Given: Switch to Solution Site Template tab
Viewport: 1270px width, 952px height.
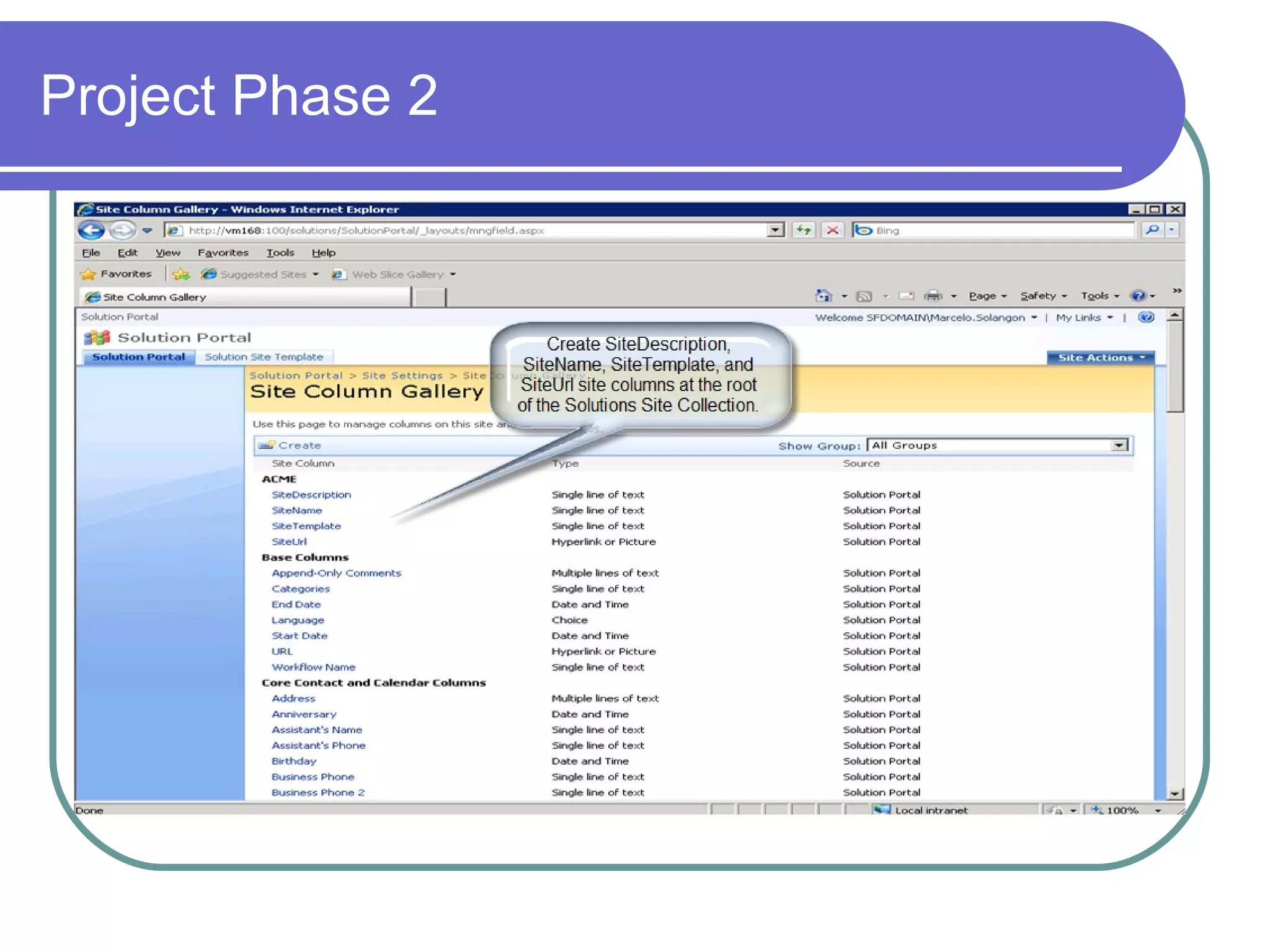Looking at the screenshot, I should point(264,357).
